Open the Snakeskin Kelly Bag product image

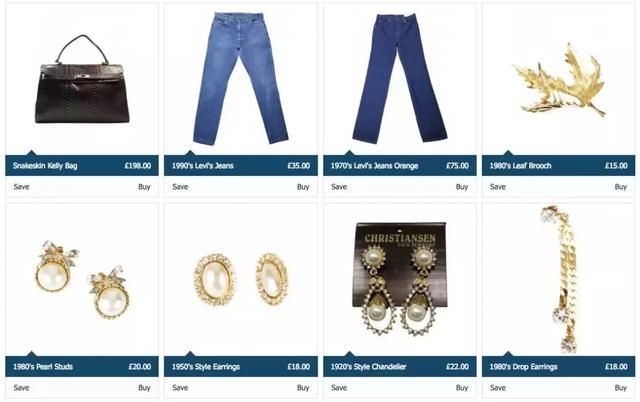[x=82, y=79]
